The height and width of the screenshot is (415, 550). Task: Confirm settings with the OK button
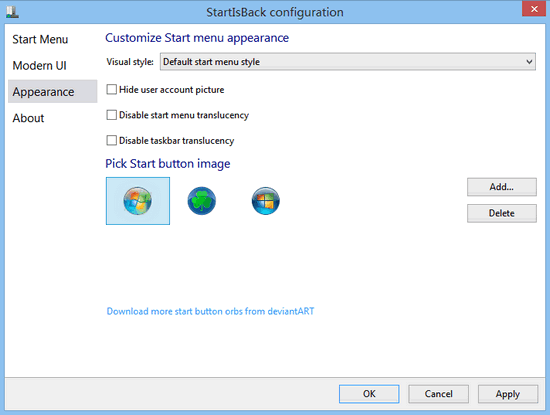click(x=369, y=394)
